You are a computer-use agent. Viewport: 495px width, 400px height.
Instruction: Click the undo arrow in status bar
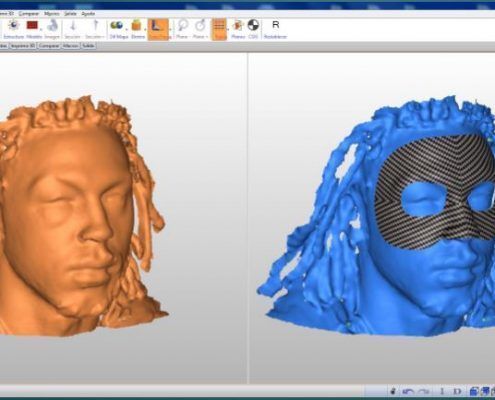409,391
